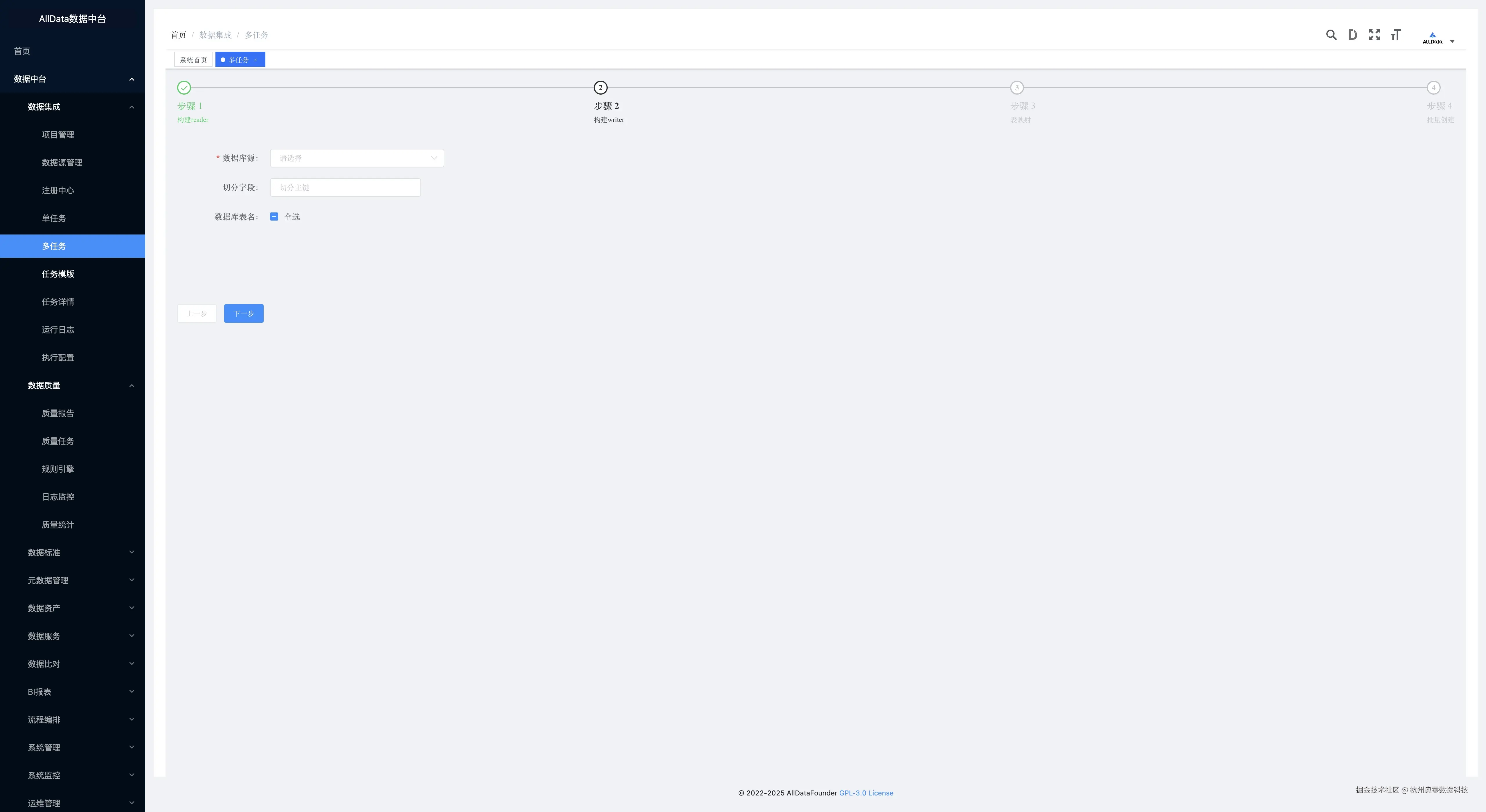Image resolution: width=1486 pixels, height=812 pixels.
Task: Click the search magnifier icon
Action: click(x=1331, y=35)
